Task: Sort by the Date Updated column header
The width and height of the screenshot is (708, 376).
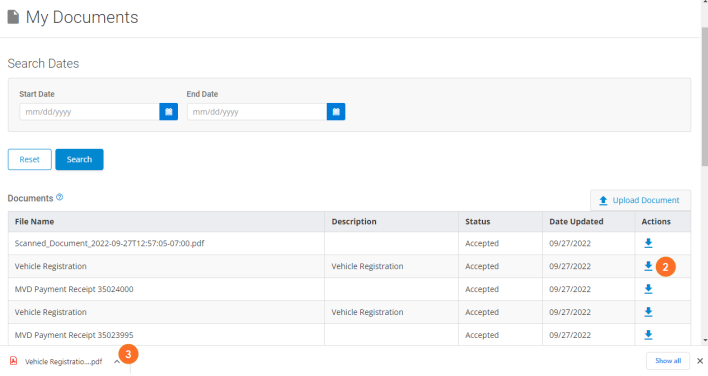Action: coord(576,222)
